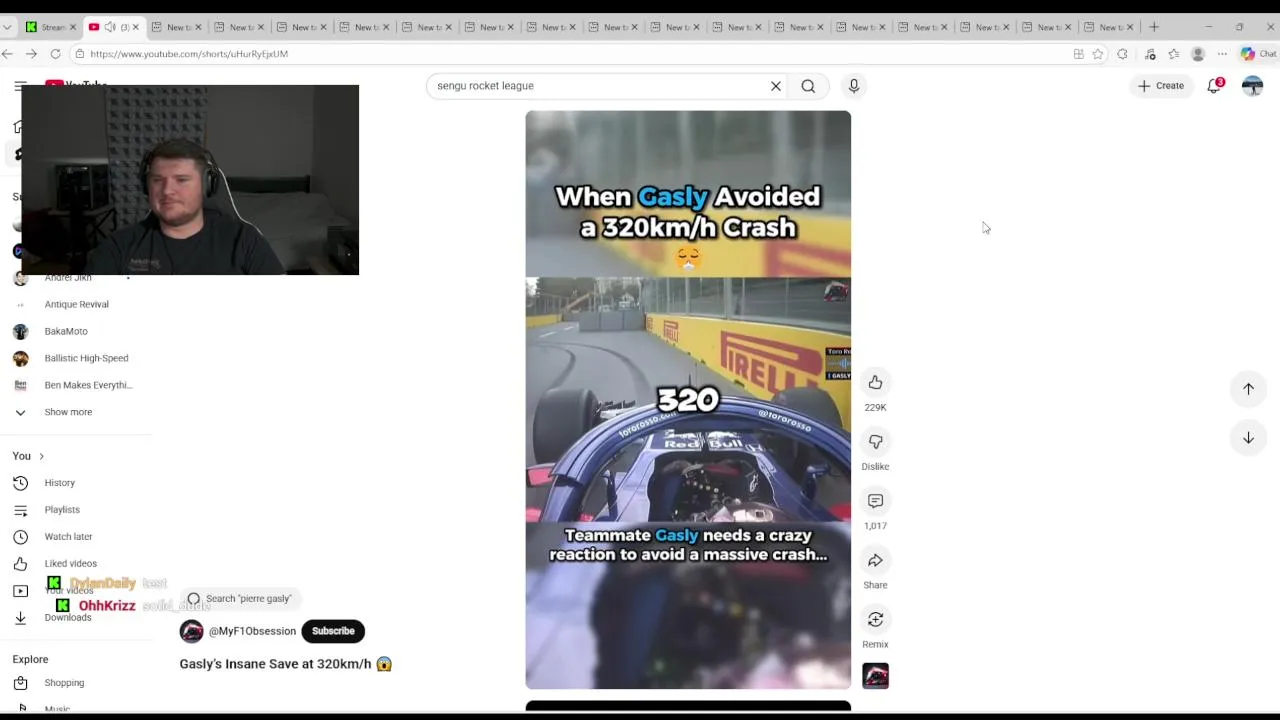The width and height of the screenshot is (1280, 720).
Task: Open browser Settings and more menu
Action: click(1222, 54)
